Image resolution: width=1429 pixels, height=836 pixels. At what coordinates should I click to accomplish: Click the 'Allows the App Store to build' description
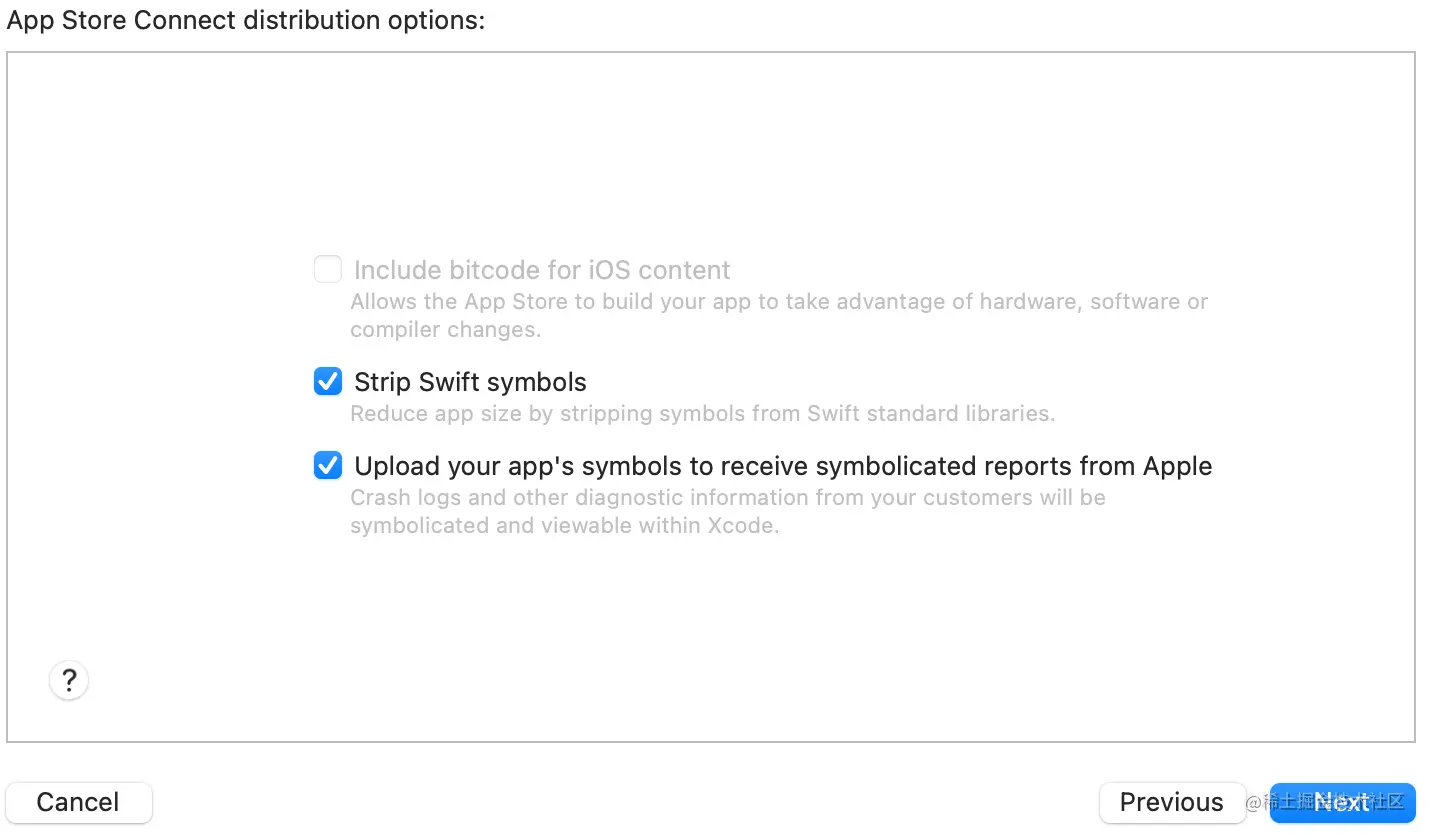779,301
